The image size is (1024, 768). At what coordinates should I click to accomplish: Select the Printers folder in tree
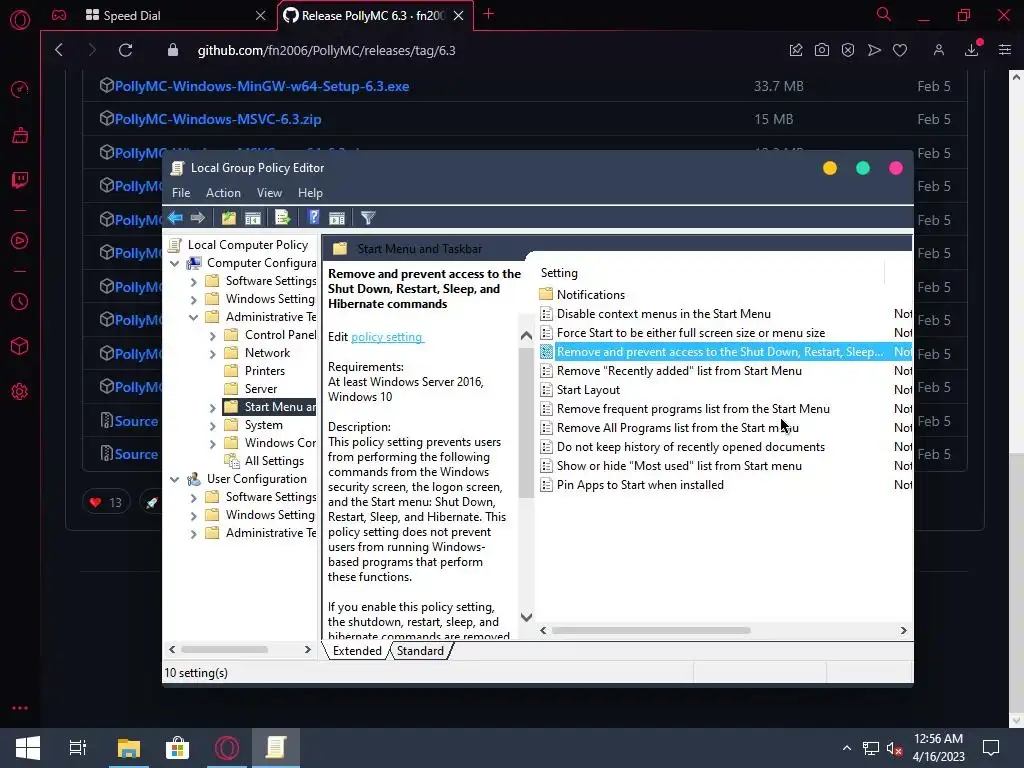tap(264, 371)
